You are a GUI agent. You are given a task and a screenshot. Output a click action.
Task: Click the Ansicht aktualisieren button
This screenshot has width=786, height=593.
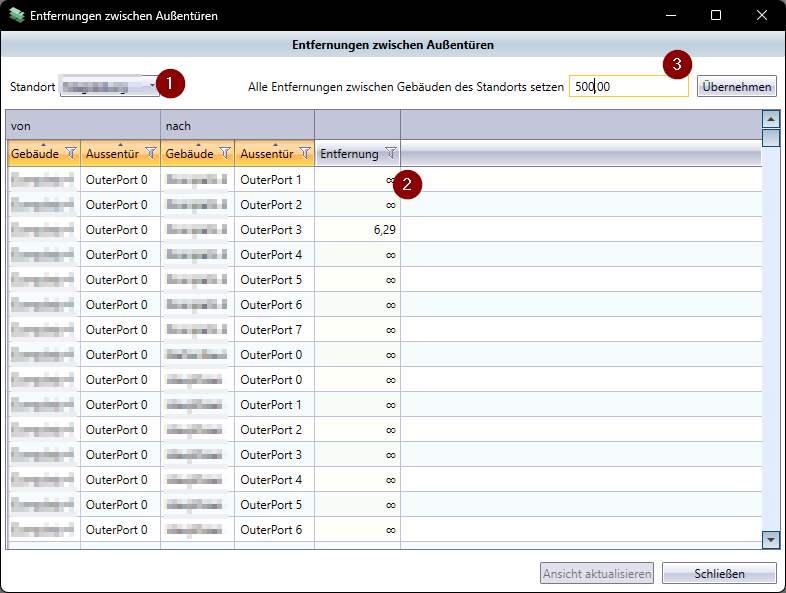(598, 574)
